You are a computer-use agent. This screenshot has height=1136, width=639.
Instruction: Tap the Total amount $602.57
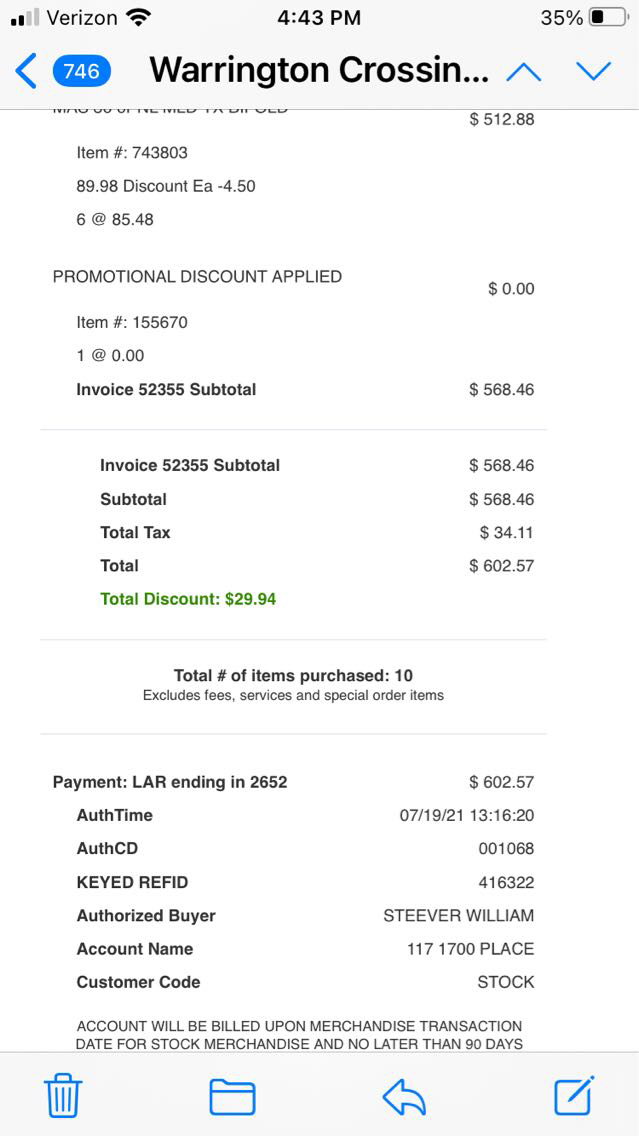click(501, 565)
